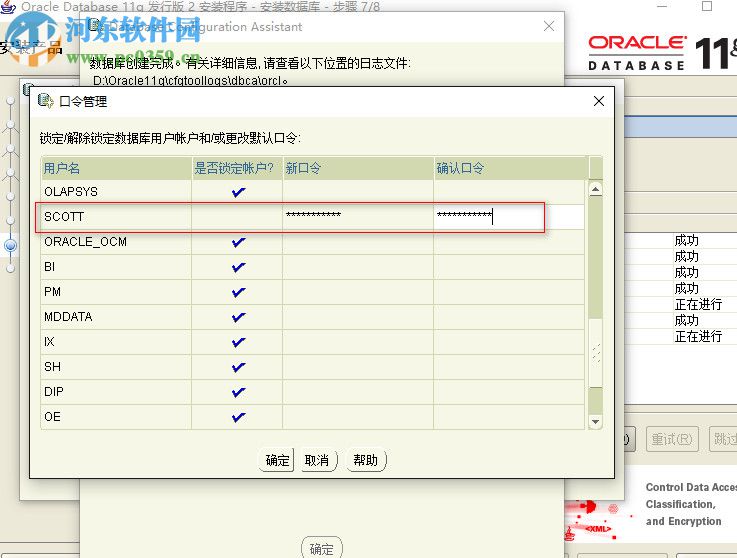Select the OE username cell
The width and height of the screenshot is (737, 558).
116,417
